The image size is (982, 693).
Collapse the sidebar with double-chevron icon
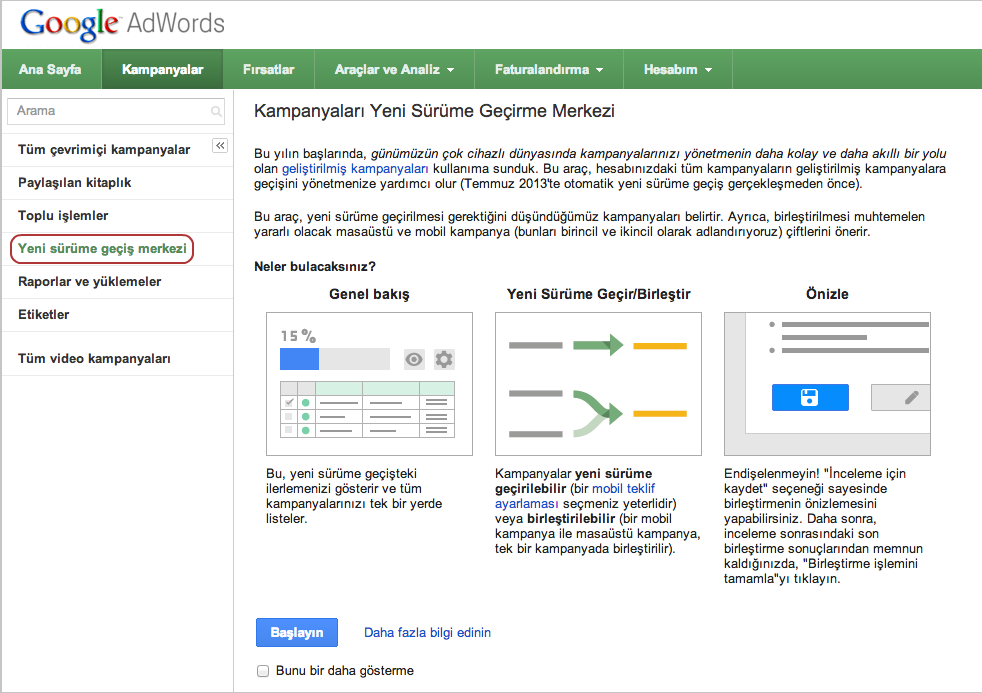[x=220, y=145]
